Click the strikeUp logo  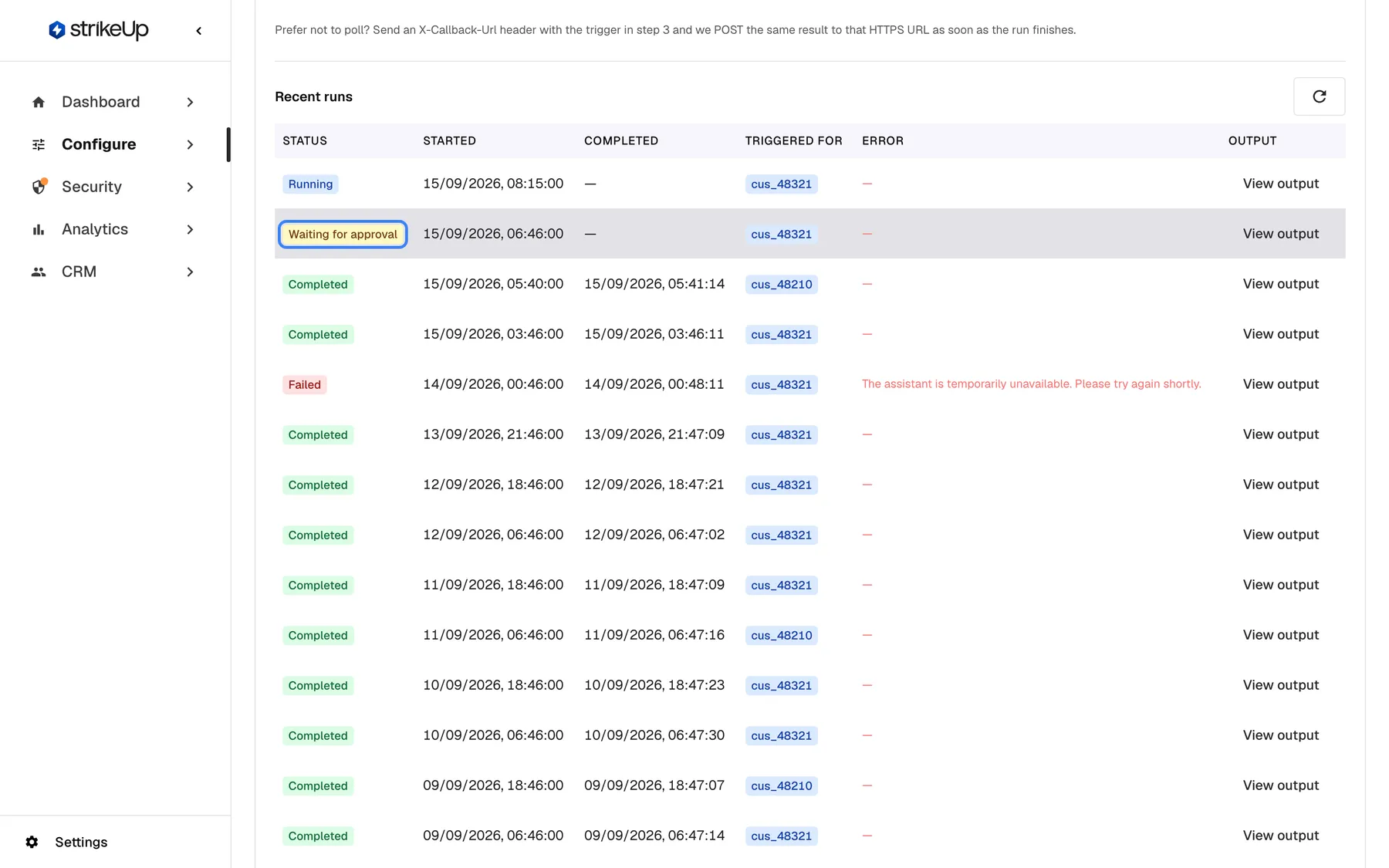[x=99, y=30]
